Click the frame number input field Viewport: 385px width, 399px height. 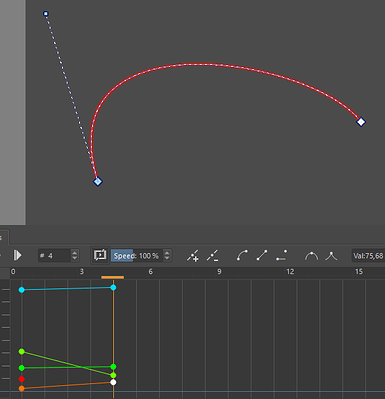[x=54, y=256]
